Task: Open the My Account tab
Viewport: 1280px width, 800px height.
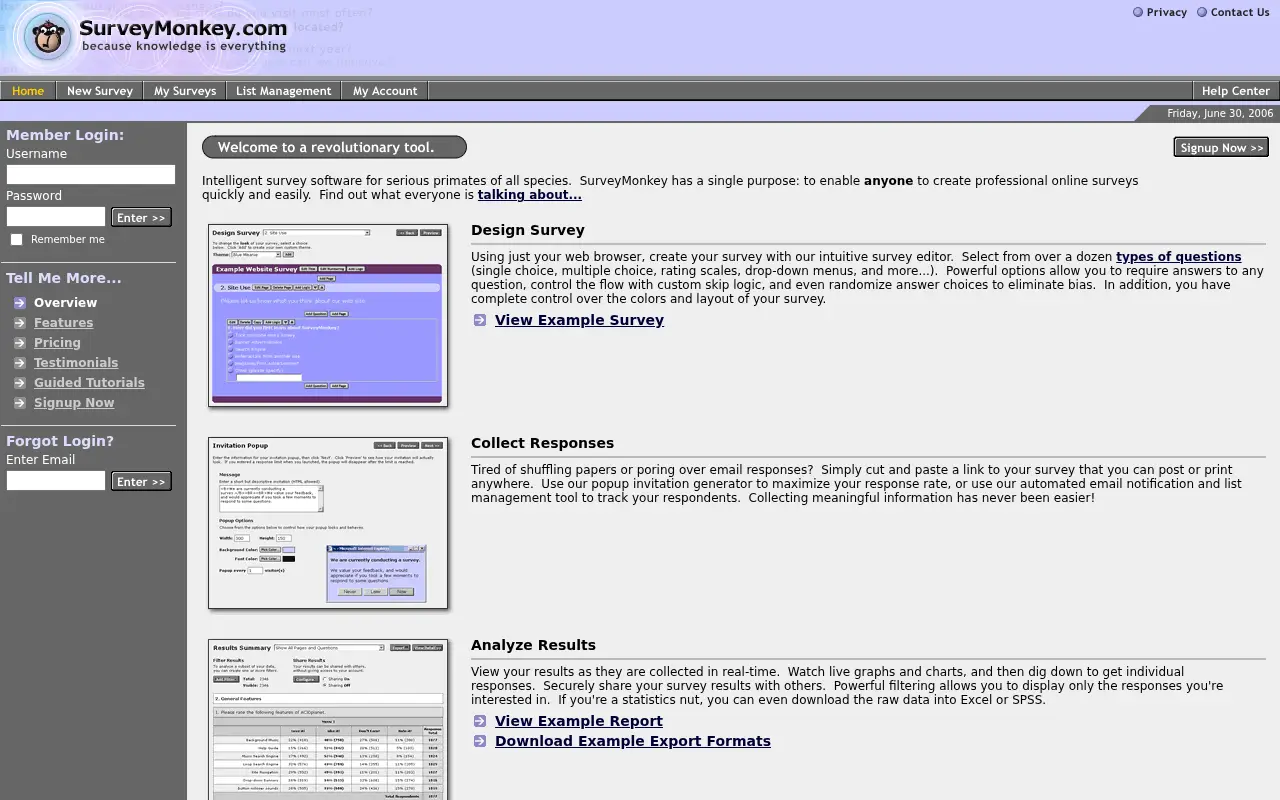Action: coord(385,90)
